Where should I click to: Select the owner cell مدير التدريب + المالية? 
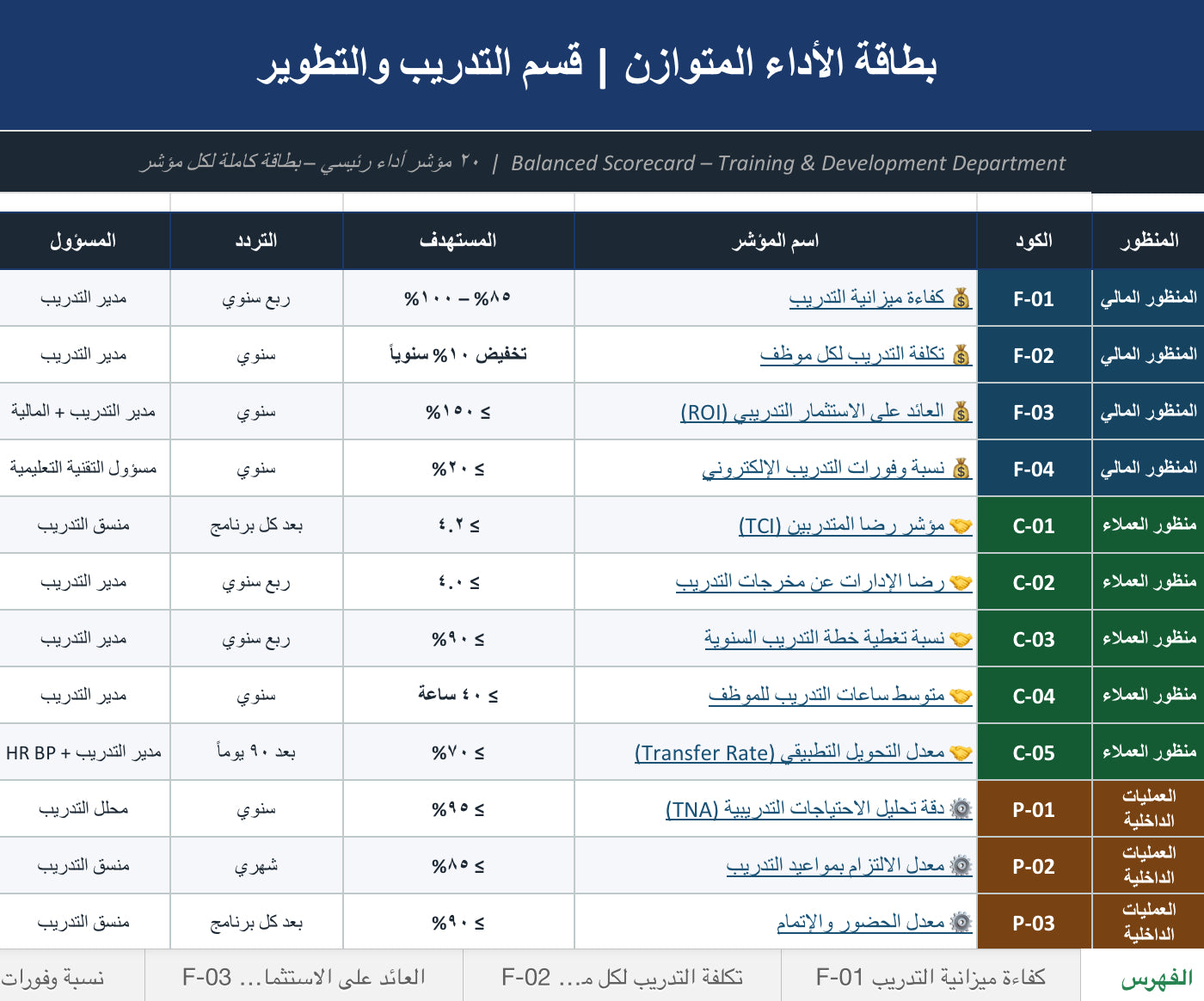[84, 412]
